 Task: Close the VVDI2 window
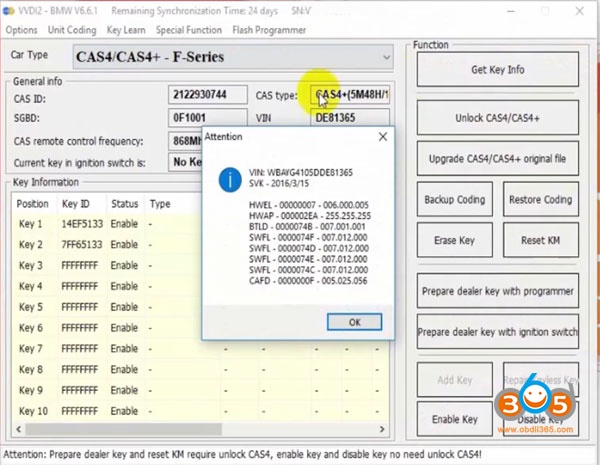click(x=579, y=11)
